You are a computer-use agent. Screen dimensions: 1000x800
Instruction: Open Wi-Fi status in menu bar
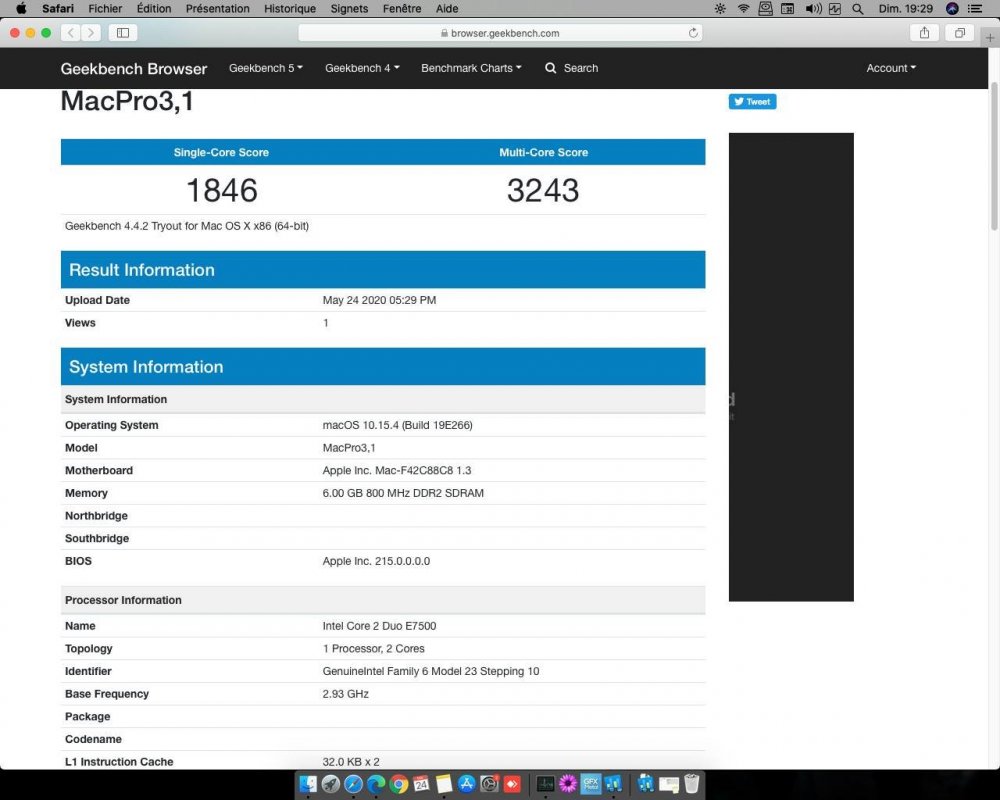pyautogui.click(x=743, y=8)
